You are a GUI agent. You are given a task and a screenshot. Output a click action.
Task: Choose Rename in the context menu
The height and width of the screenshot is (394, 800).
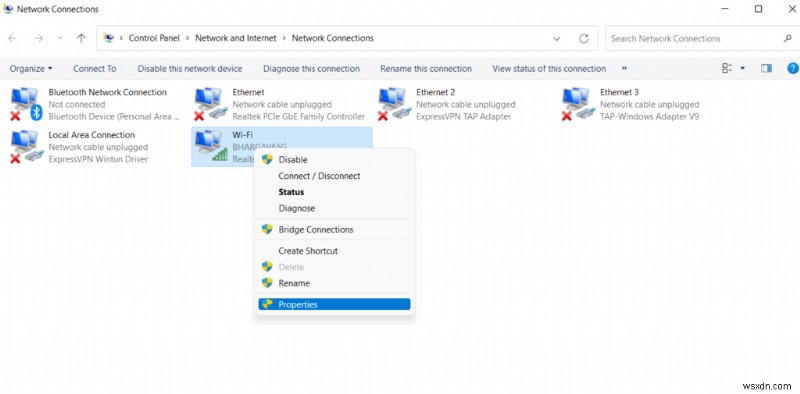tap(334, 283)
